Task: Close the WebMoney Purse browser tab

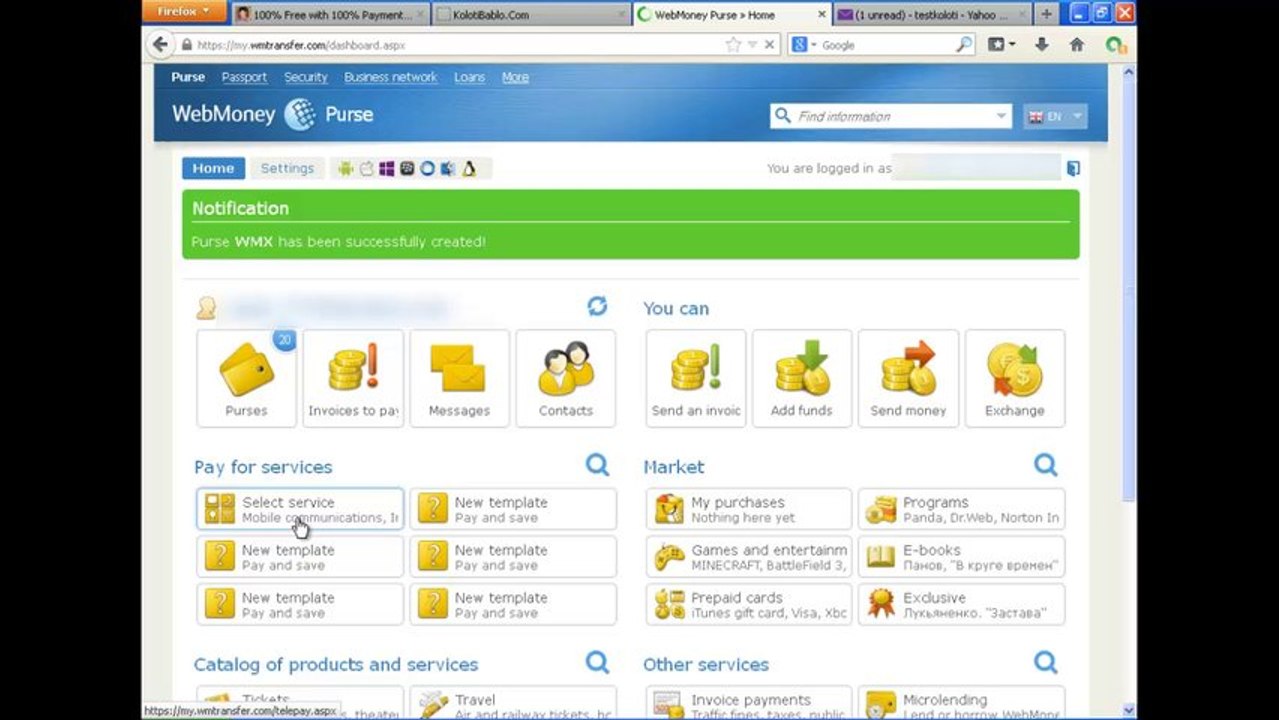Action: click(x=821, y=15)
